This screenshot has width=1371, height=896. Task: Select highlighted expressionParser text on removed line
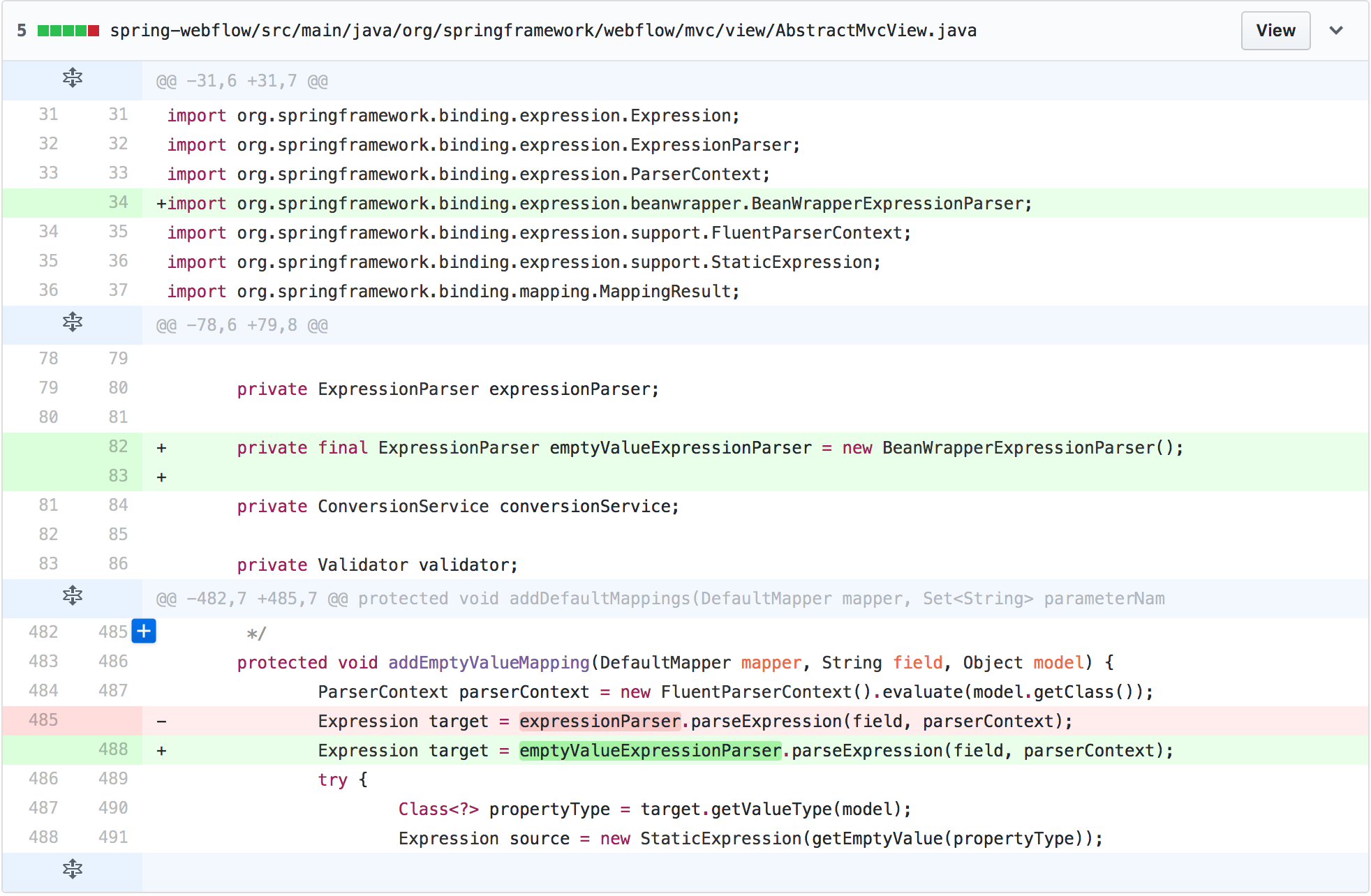point(599,721)
